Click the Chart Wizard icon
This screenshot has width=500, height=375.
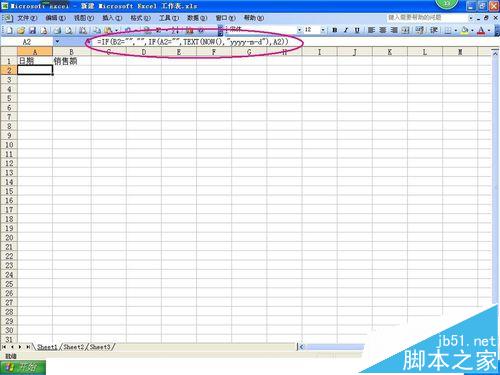[x=190, y=31]
